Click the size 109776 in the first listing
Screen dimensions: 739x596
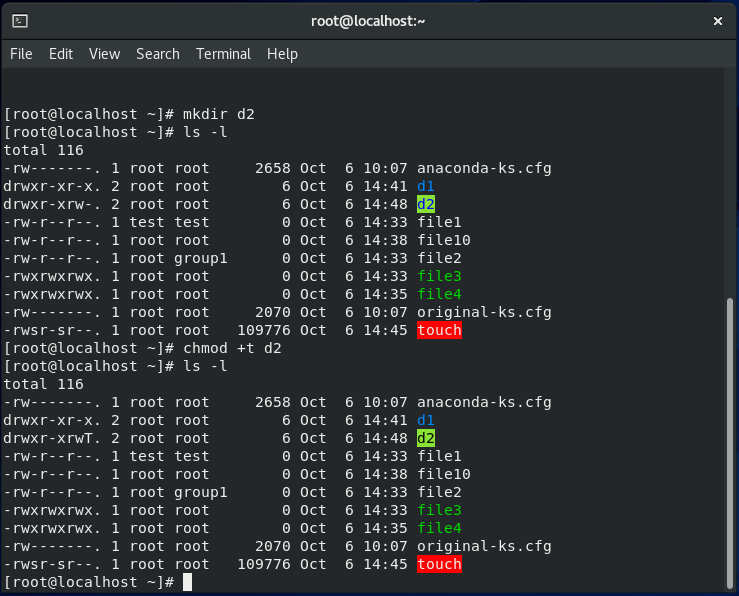tap(264, 330)
